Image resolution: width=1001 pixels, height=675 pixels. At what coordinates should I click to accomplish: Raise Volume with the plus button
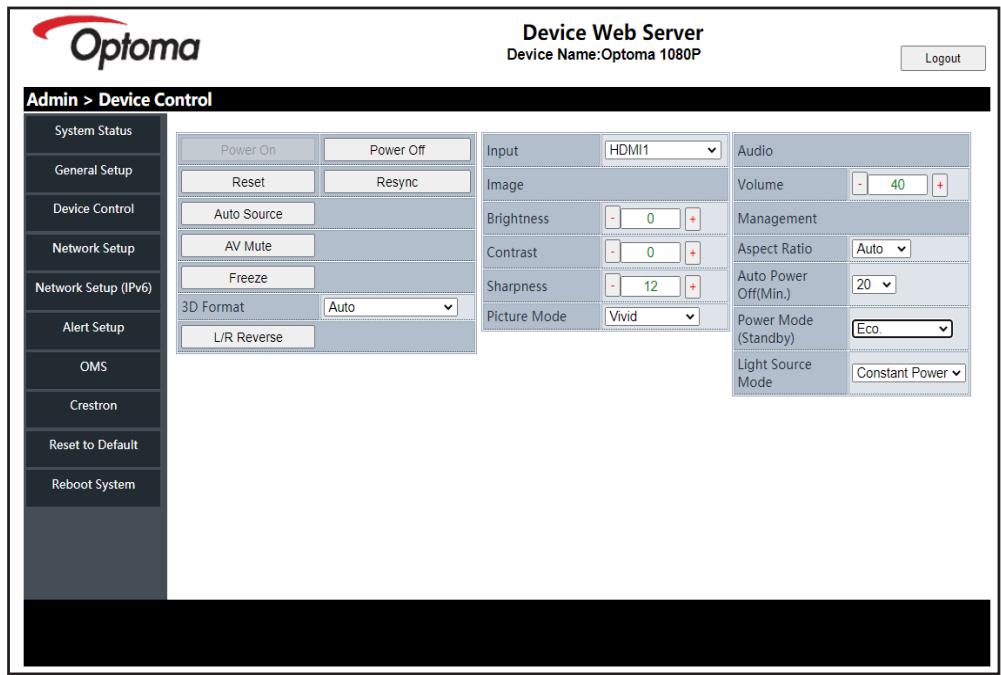point(940,185)
